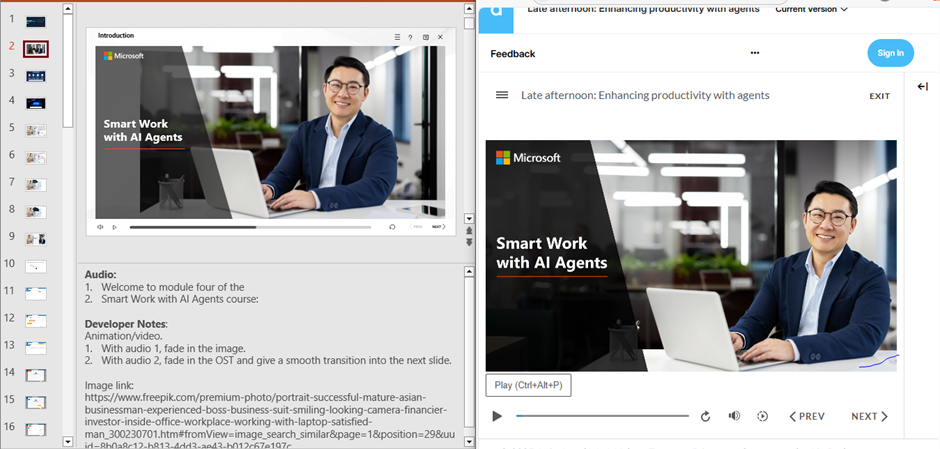Mute audio with the speaker icon
Viewport: 940px width, 449px height.
pyautogui.click(x=734, y=416)
